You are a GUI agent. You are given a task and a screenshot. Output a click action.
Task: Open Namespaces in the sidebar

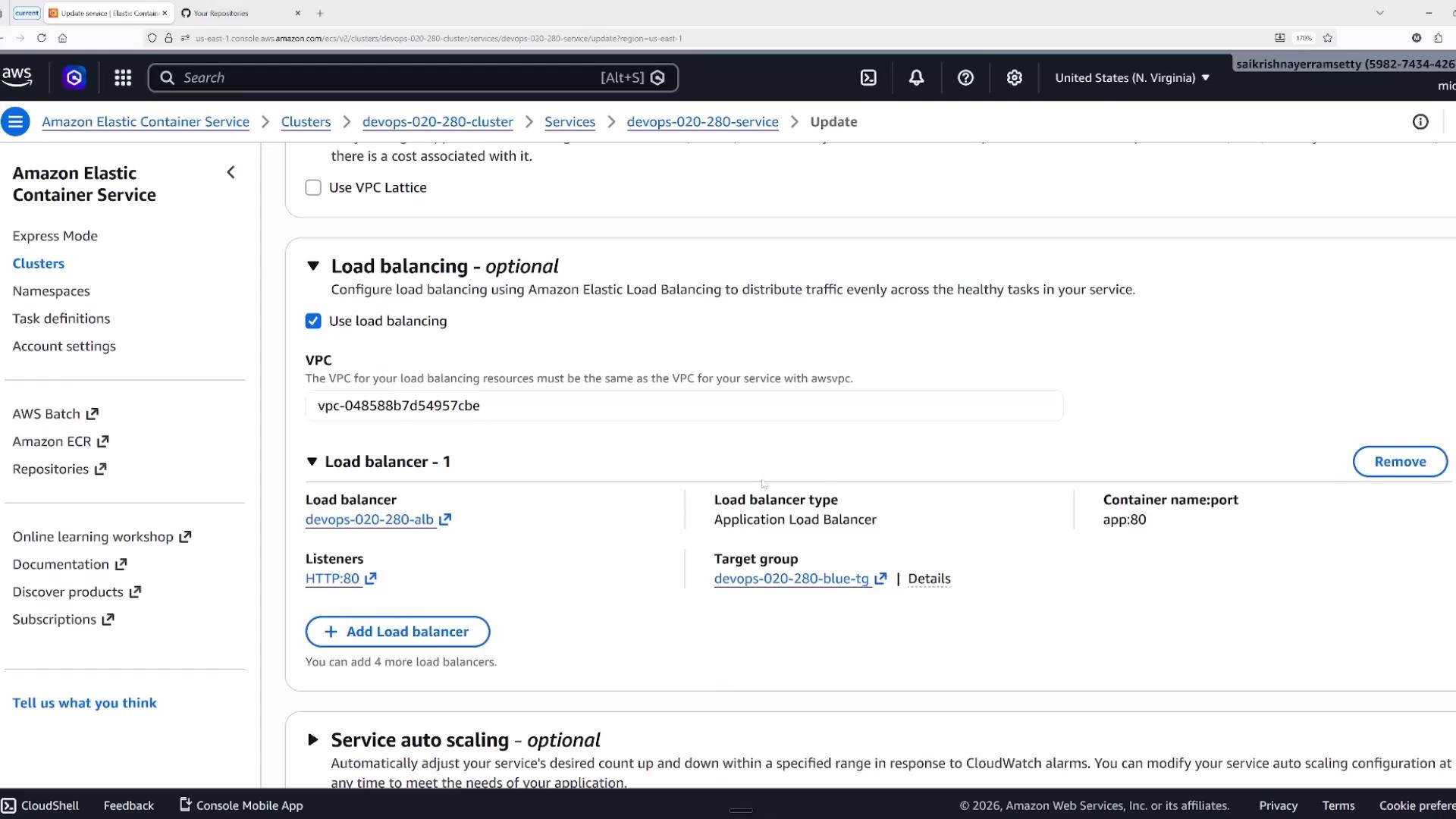[x=51, y=291]
